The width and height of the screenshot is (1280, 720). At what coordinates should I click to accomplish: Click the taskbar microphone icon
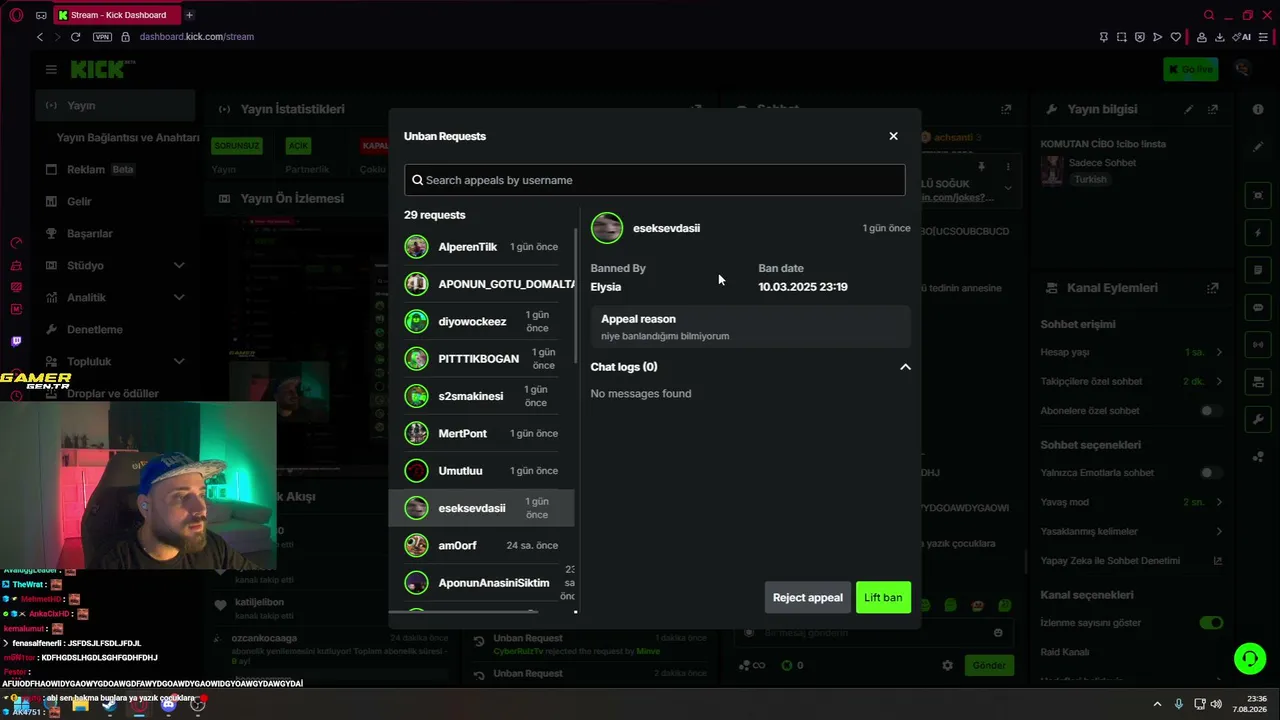pyautogui.click(x=1179, y=704)
